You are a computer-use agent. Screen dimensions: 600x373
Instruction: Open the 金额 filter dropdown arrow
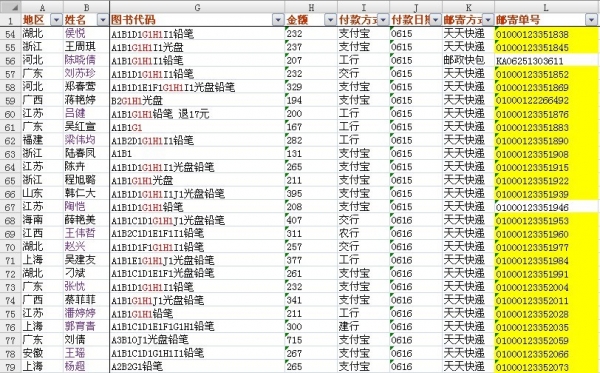click(331, 20)
